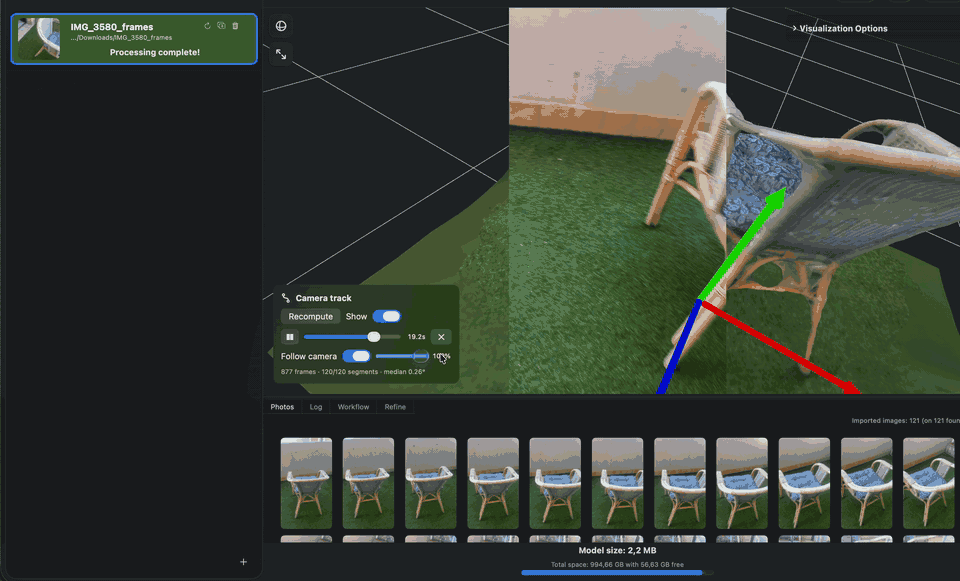Expand the Visualization Options panel
Image resolution: width=960 pixels, height=581 pixels.
coord(839,28)
